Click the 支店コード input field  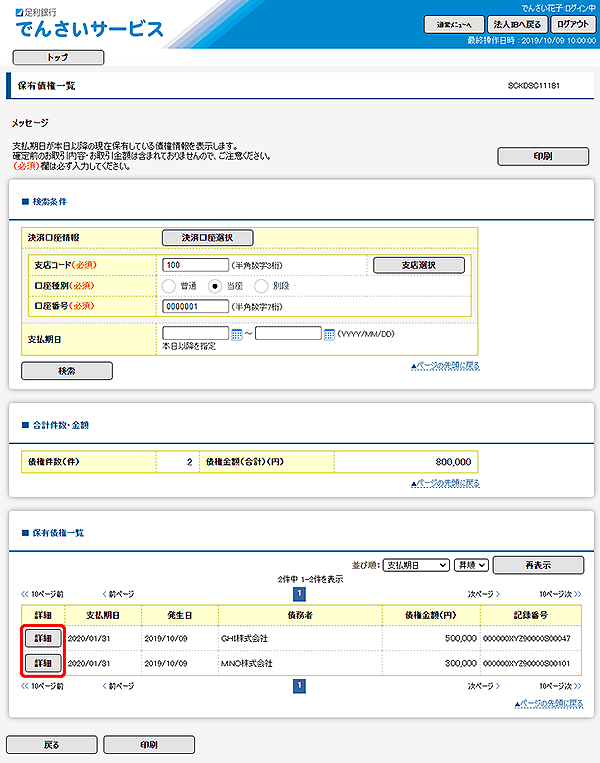195,265
